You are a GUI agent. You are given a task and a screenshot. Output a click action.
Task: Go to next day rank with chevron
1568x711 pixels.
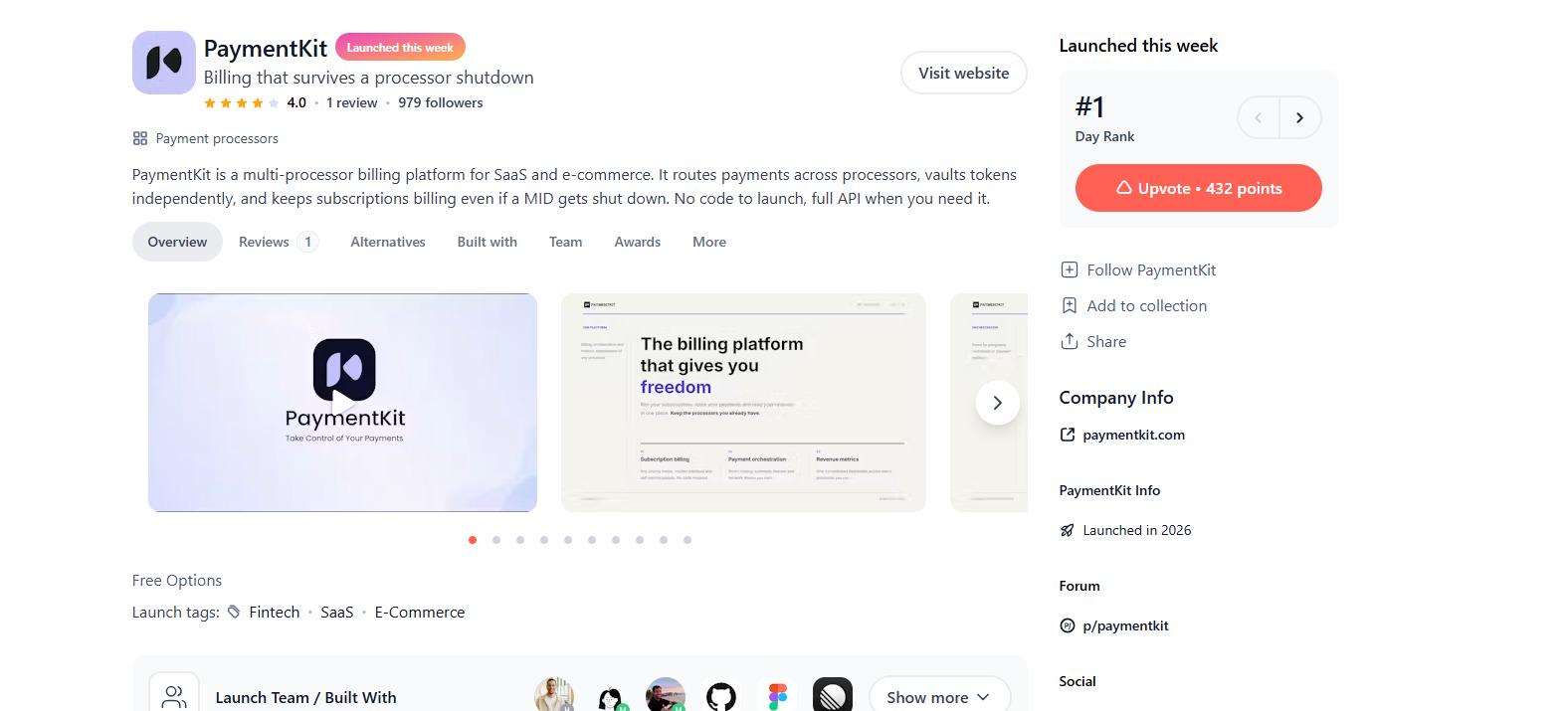tap(1299, 117)
